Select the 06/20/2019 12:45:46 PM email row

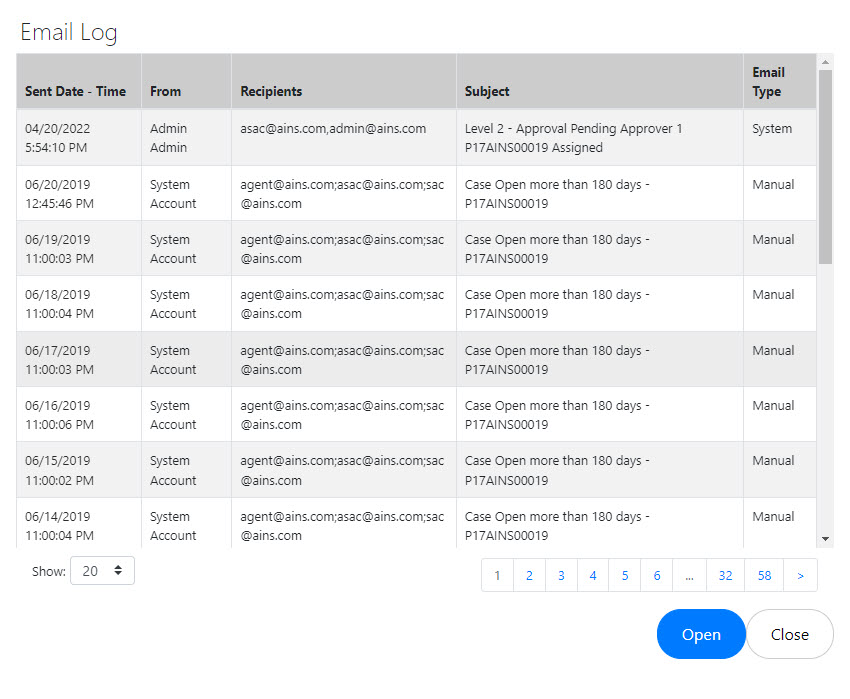coord(416,194)
